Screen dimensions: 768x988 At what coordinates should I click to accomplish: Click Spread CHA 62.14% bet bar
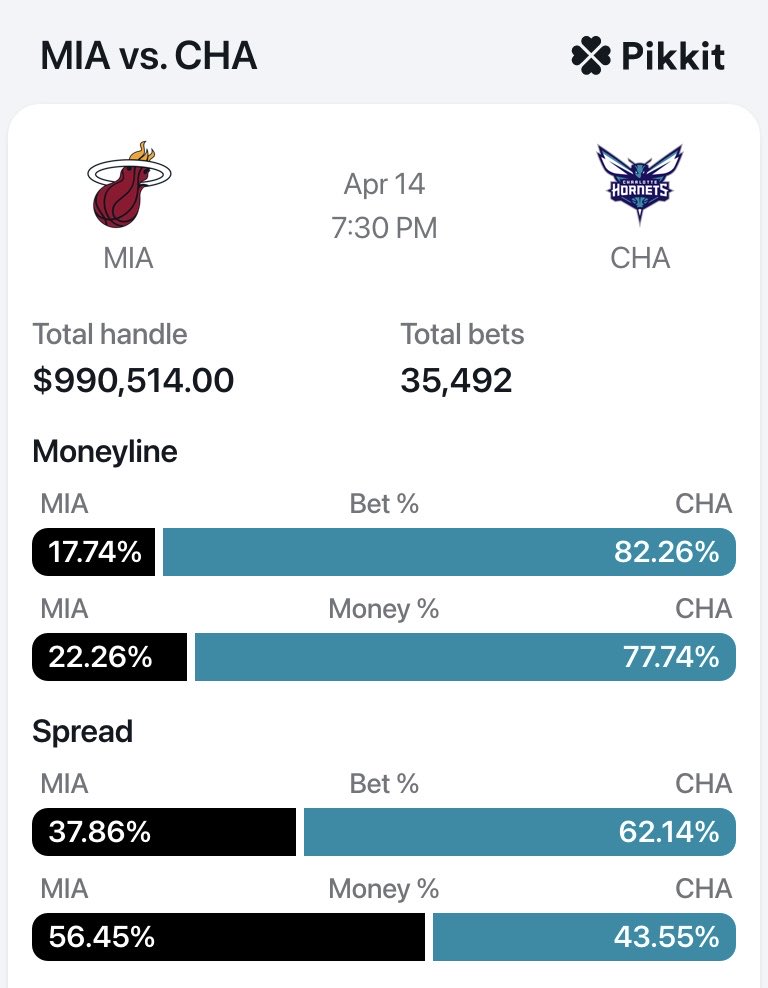pos(520,832)
